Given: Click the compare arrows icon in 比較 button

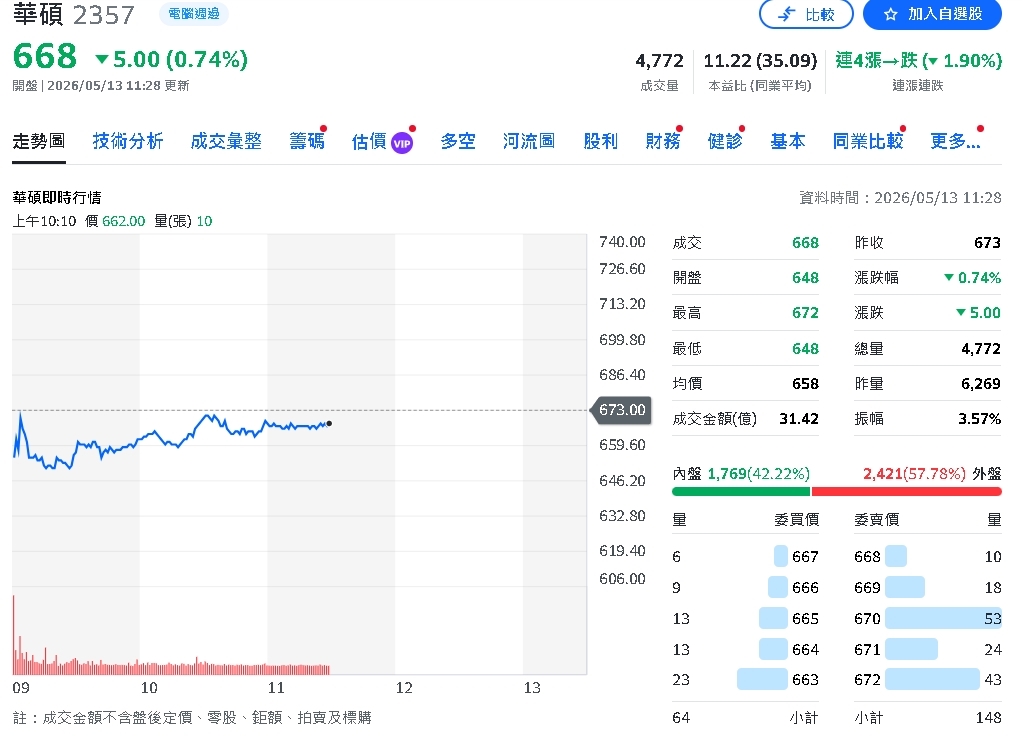Looking at the screenshot, I should [x=787, y=14].
